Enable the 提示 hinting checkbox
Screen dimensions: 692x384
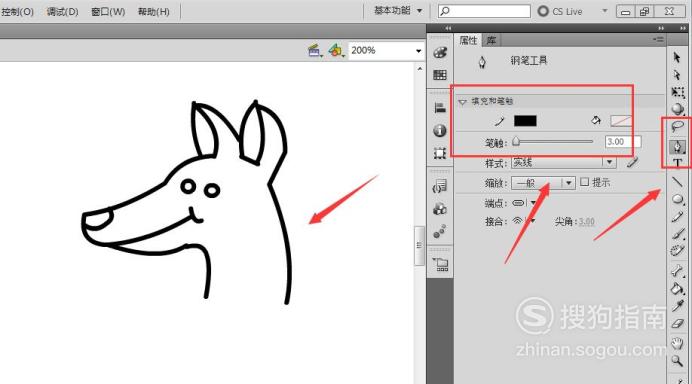584,181
